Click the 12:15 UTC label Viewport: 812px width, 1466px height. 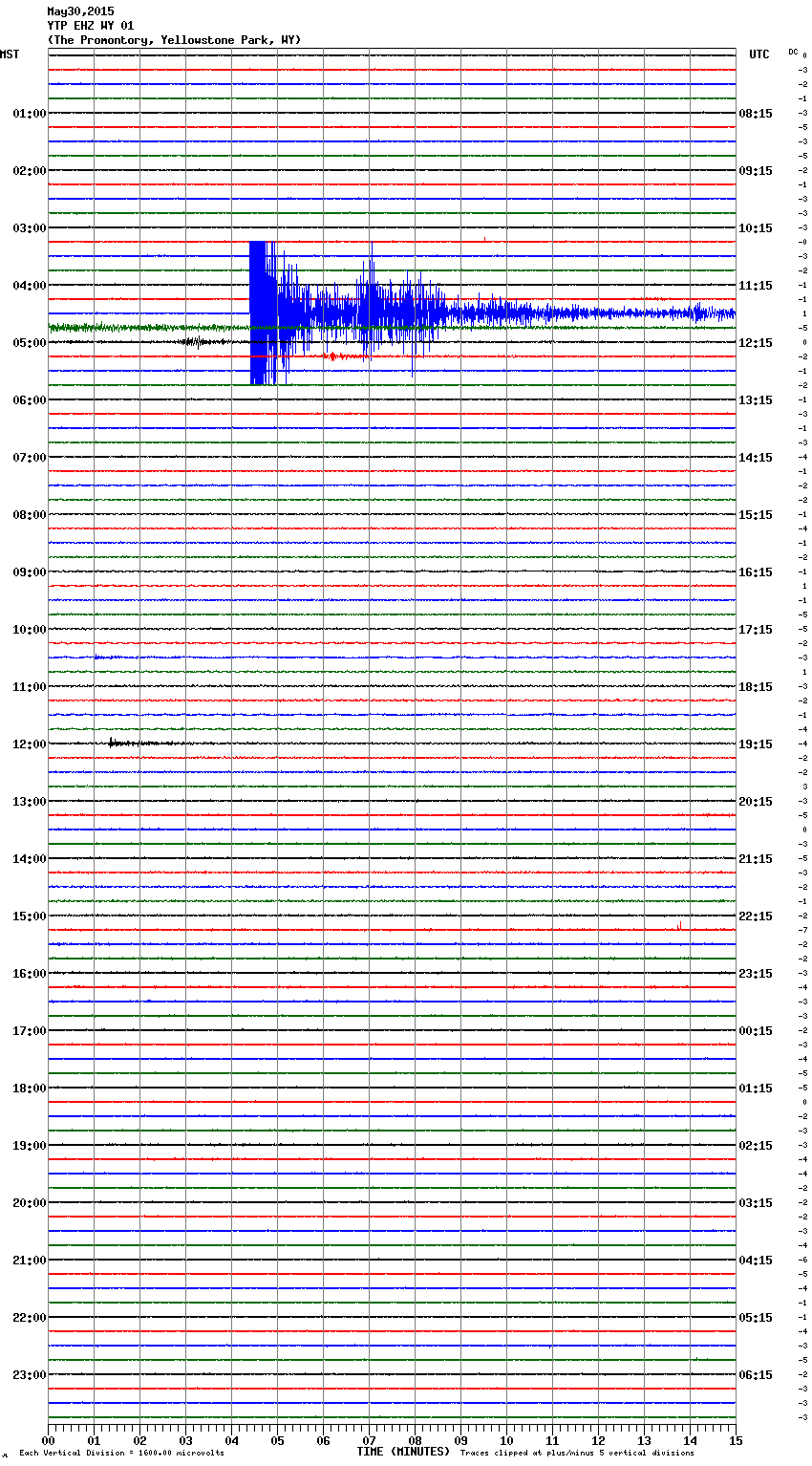click(x=756, y=343)
